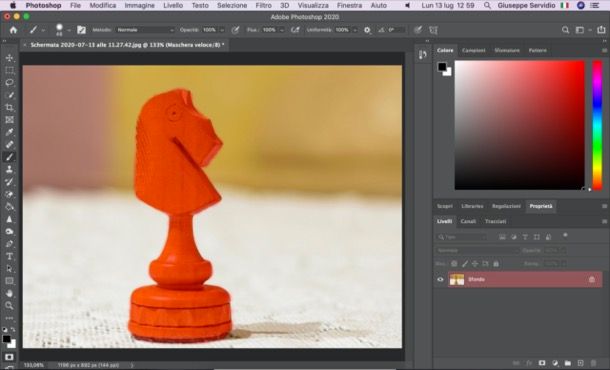The height and width of the screenshot is (370, 610).
Task: Click inside the red color picker field
Action: click(x=520, y=125)
